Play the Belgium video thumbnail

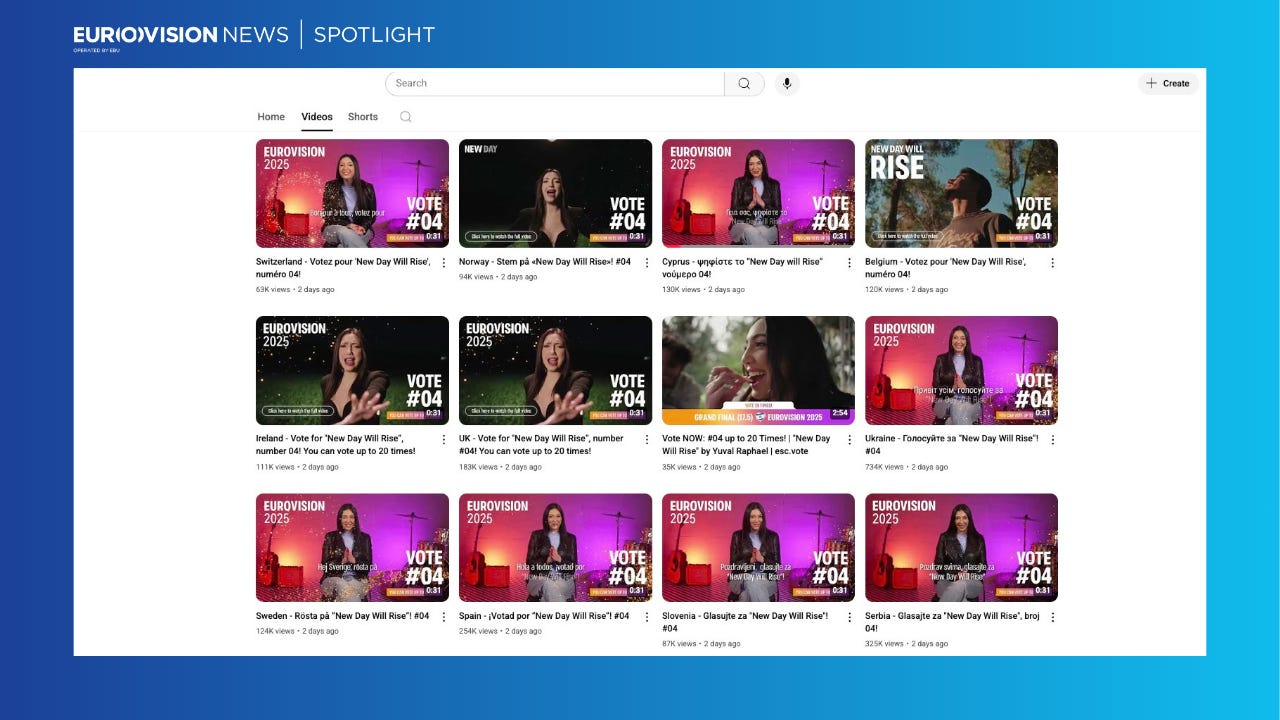pos(961,193)
